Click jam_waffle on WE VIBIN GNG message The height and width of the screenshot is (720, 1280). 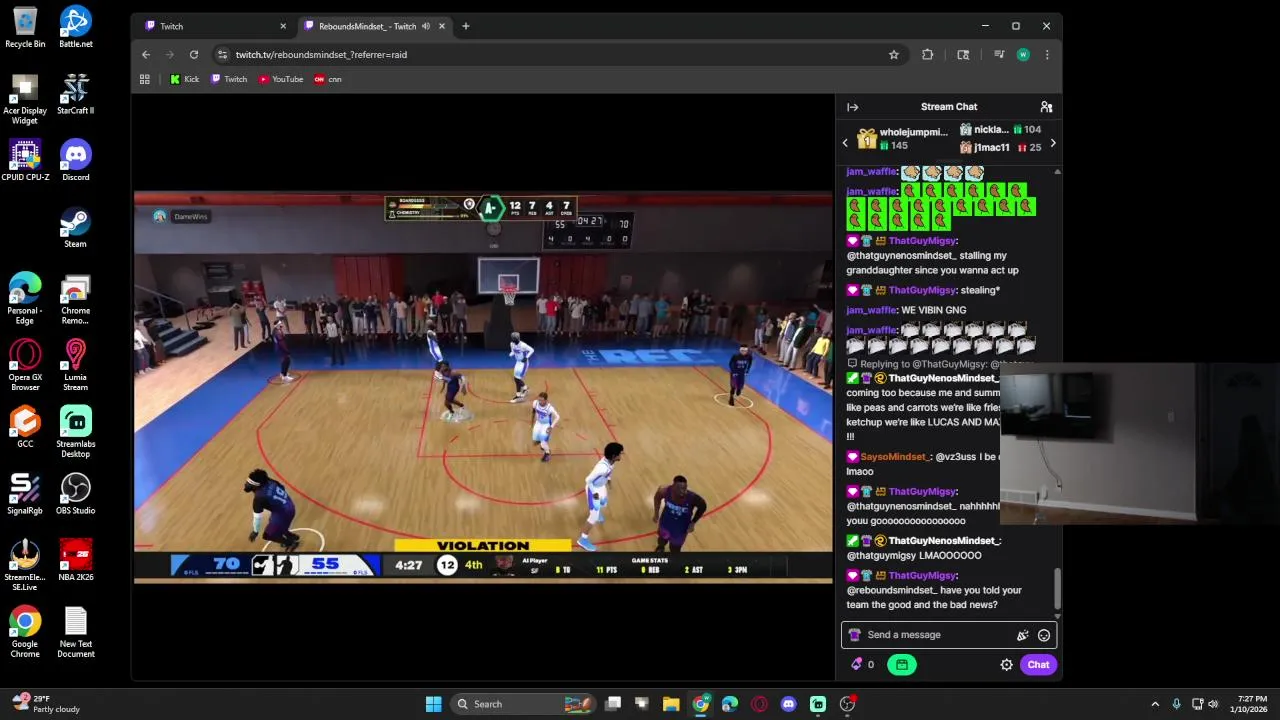(871, 310)
